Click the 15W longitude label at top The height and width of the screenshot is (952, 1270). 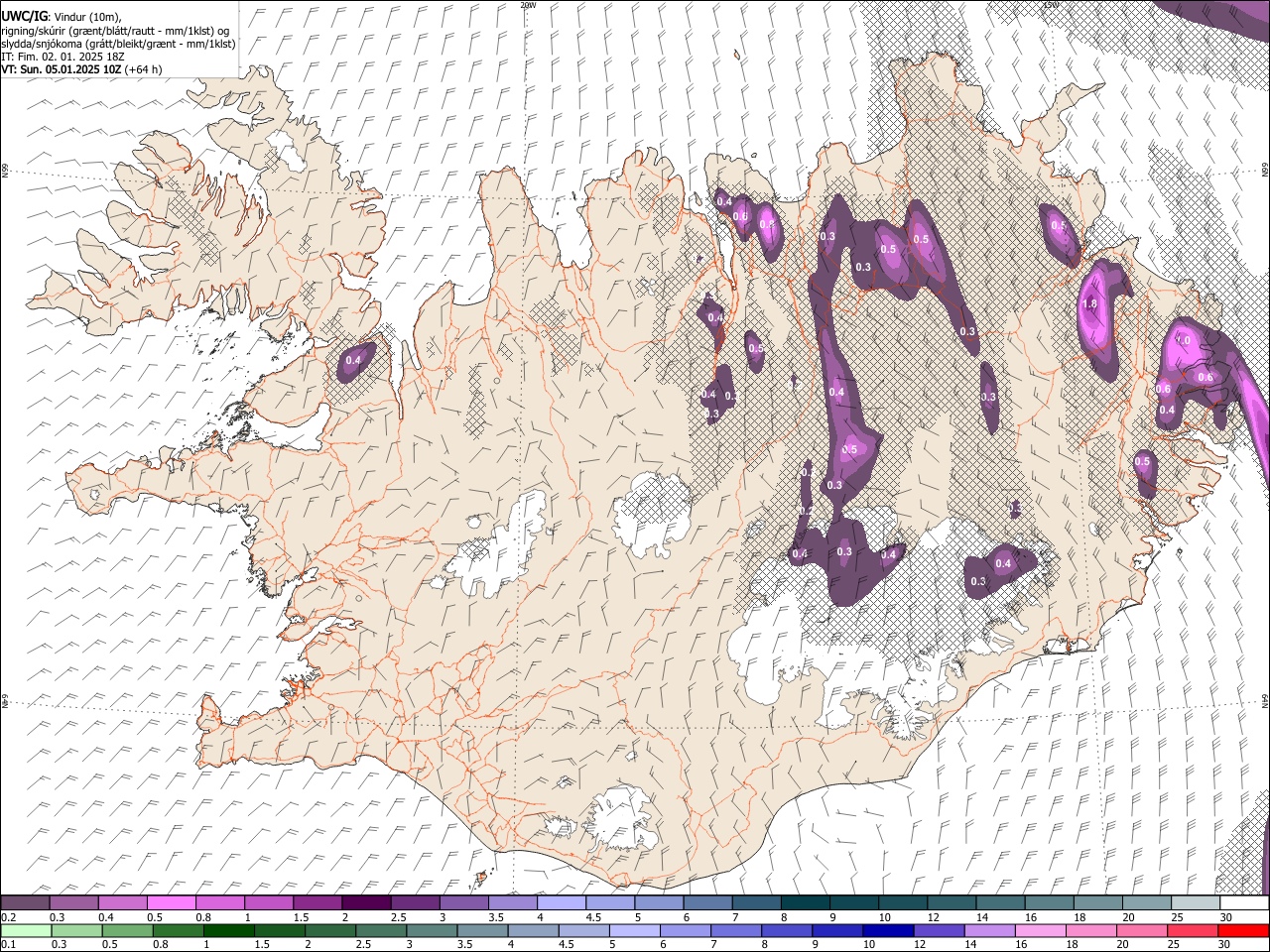(x=1050, y=5)
